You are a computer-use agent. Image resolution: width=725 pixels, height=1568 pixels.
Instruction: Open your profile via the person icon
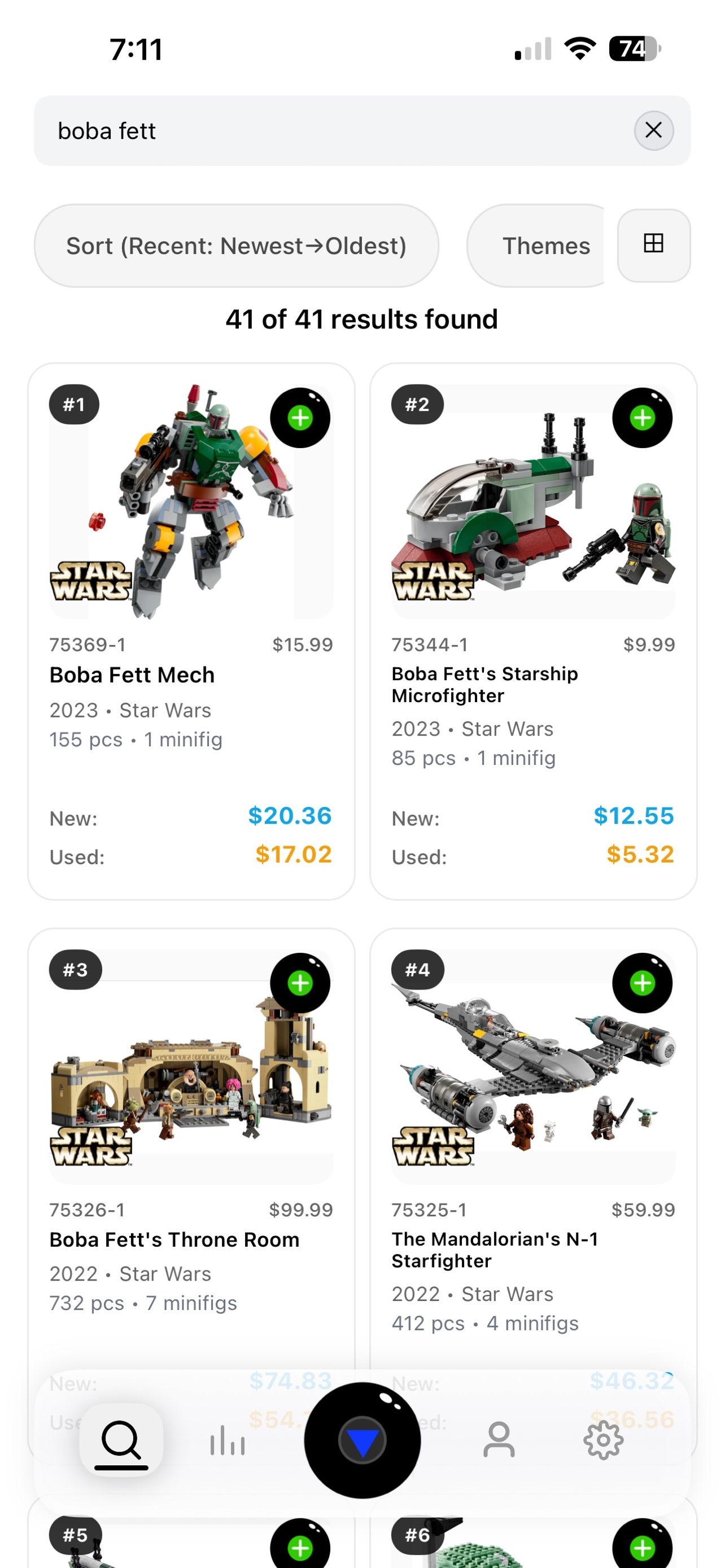click(x=499, y=1439)
